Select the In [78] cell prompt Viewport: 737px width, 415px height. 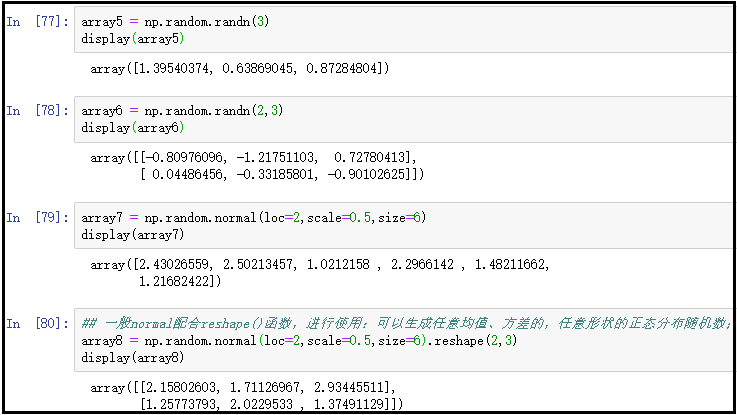pos(31,110)
